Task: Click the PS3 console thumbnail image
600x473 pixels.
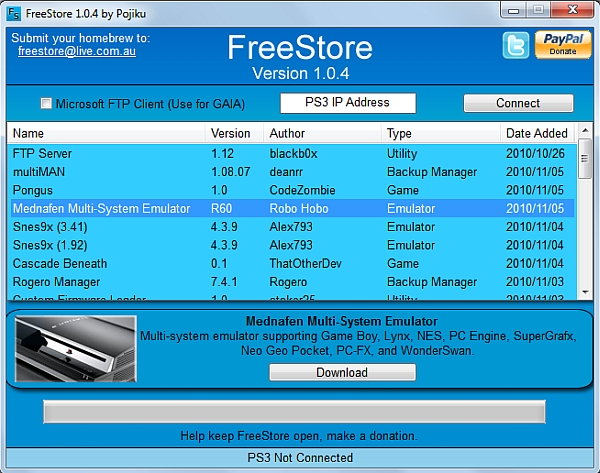Action: [76, 349]
